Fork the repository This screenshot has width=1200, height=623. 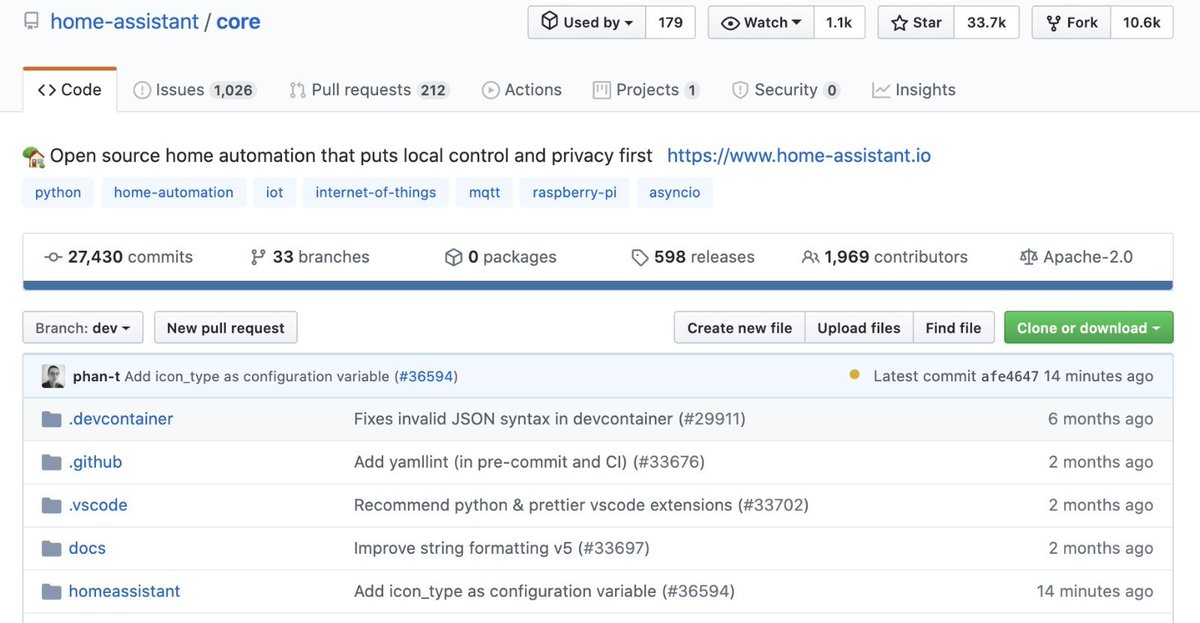point(1072,22)
